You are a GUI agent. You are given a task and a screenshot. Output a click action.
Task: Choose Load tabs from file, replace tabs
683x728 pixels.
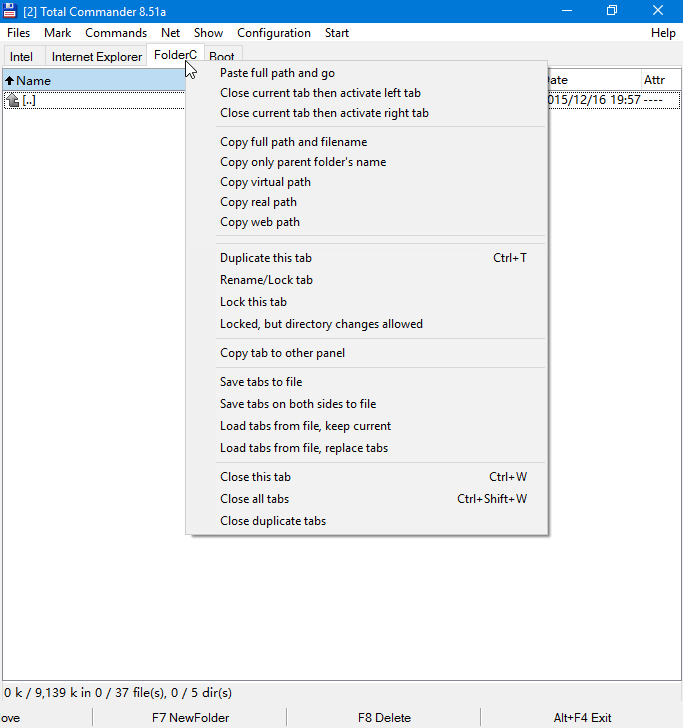(367, 448)
